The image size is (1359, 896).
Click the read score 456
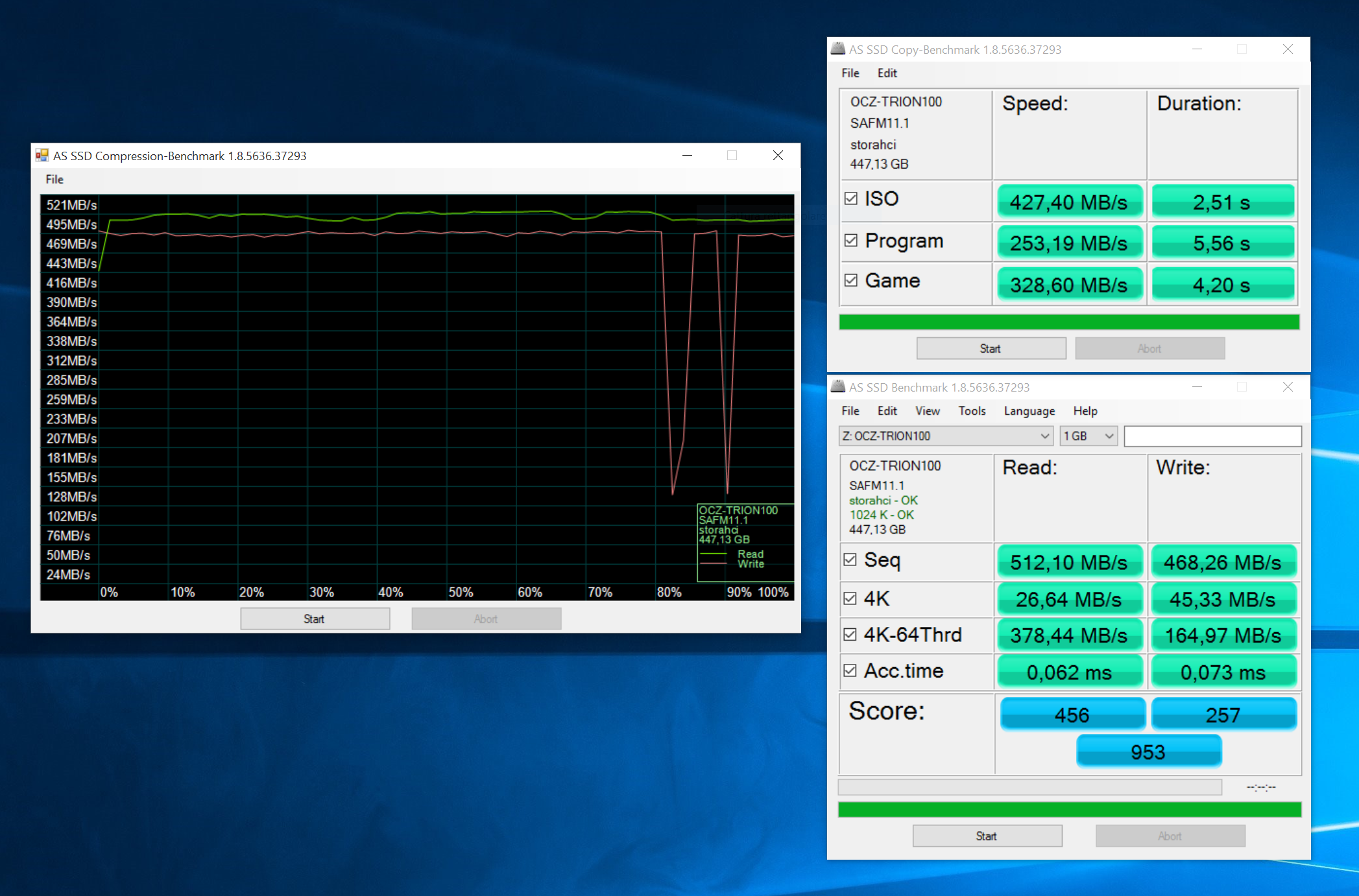pos(1072,714)
